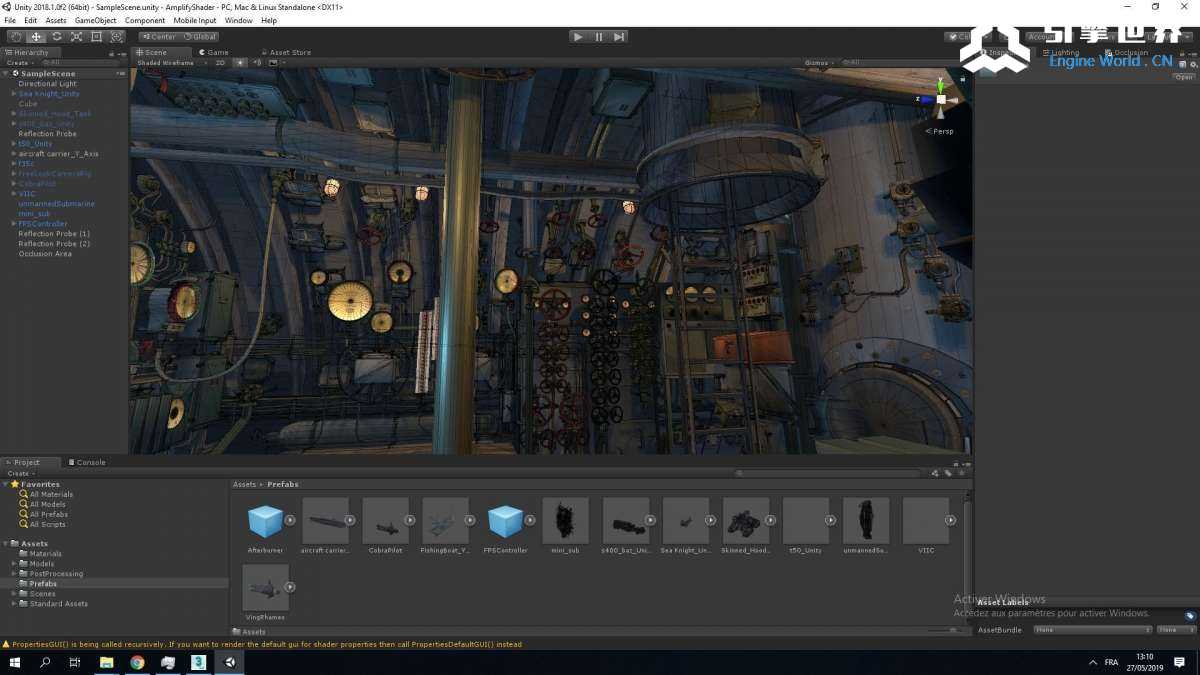Open the Windows notification center
The image size is (1200, 675).
(x=1178, y=662)
